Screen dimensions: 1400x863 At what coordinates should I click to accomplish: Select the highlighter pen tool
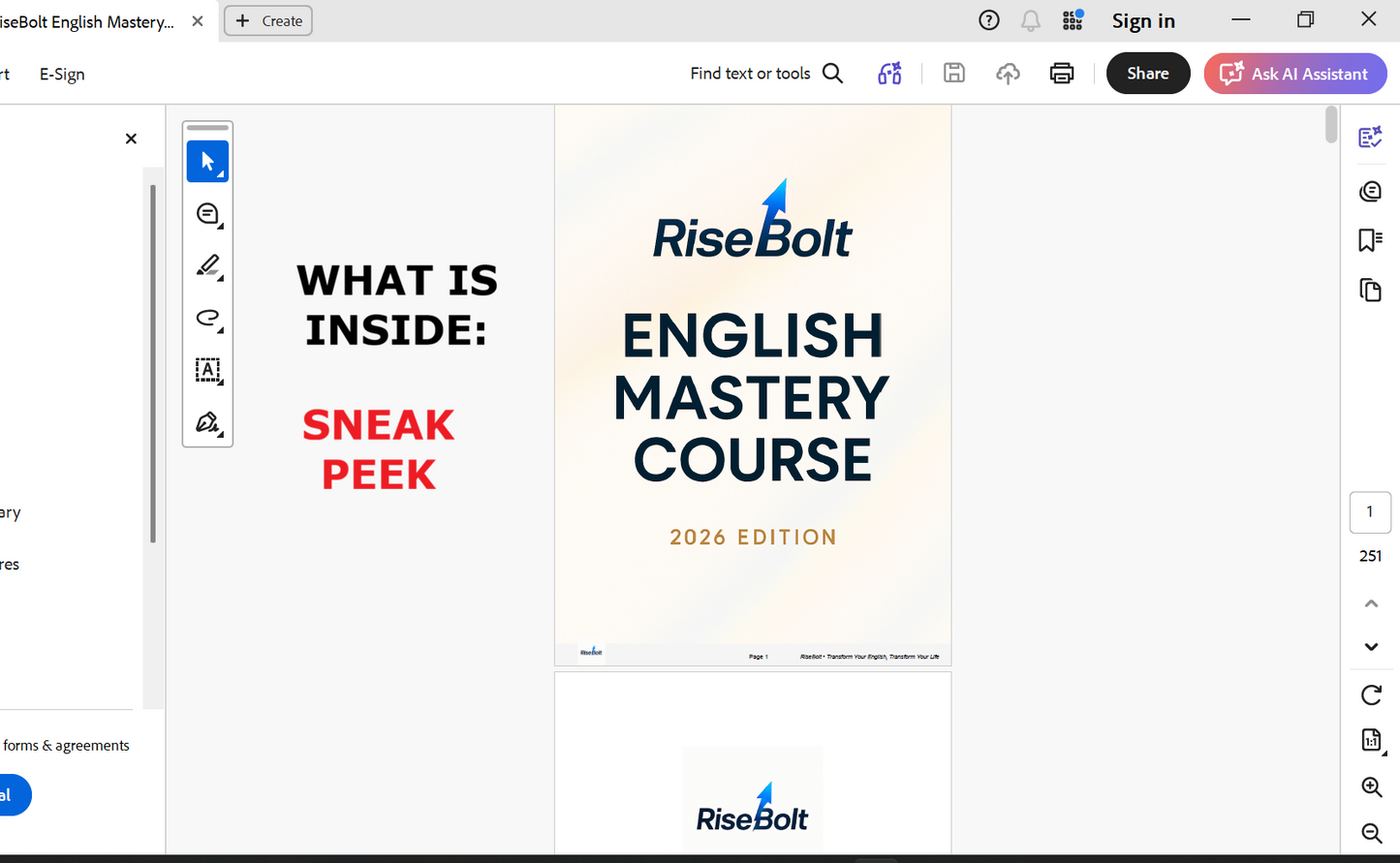click(x=207, y=265)
